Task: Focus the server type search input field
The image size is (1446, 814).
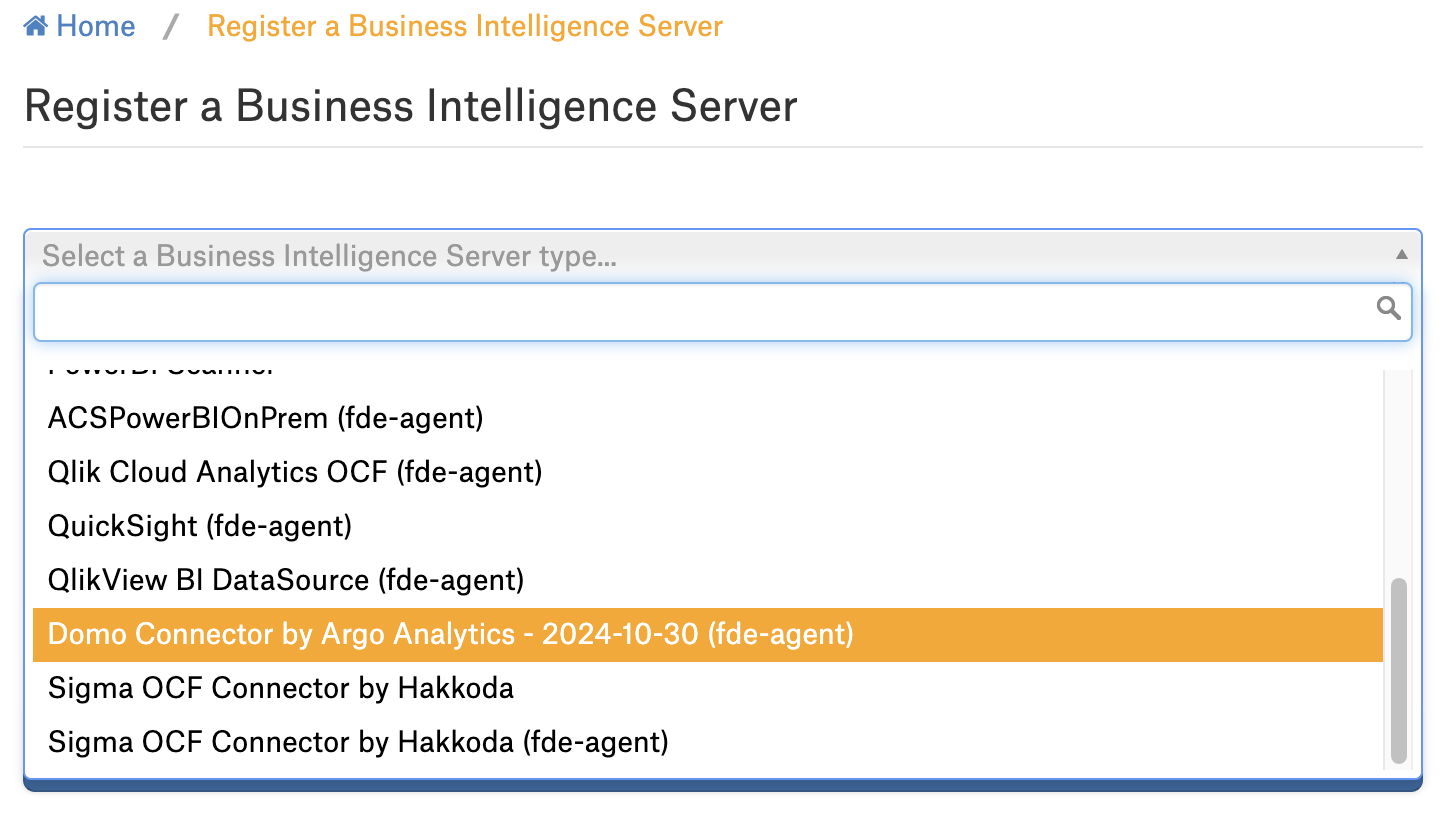Action: [x=722, y=312]
